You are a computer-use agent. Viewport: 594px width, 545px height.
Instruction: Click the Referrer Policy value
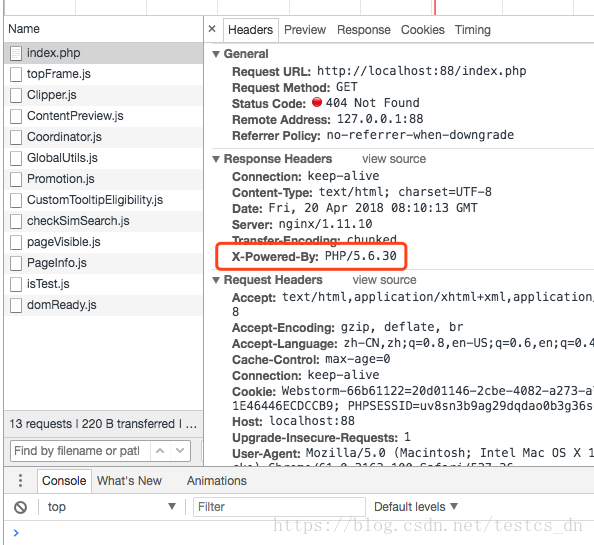pos(420,135)
